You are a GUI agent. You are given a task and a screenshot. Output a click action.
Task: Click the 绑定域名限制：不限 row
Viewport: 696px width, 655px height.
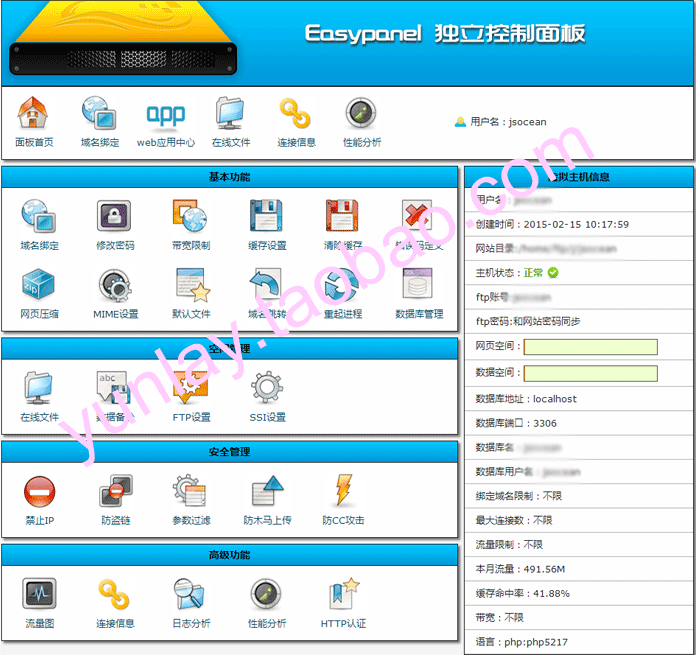click(579, 496)
